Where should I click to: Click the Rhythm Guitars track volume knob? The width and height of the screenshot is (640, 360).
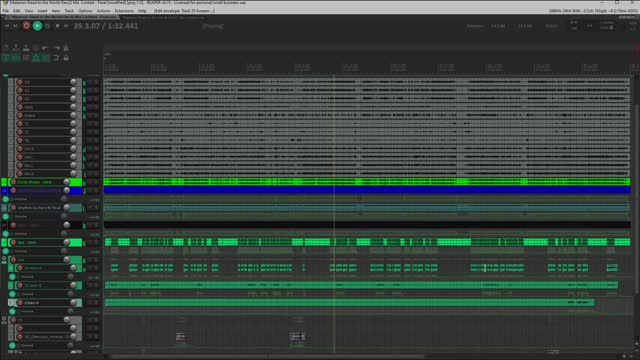(67, 208)
